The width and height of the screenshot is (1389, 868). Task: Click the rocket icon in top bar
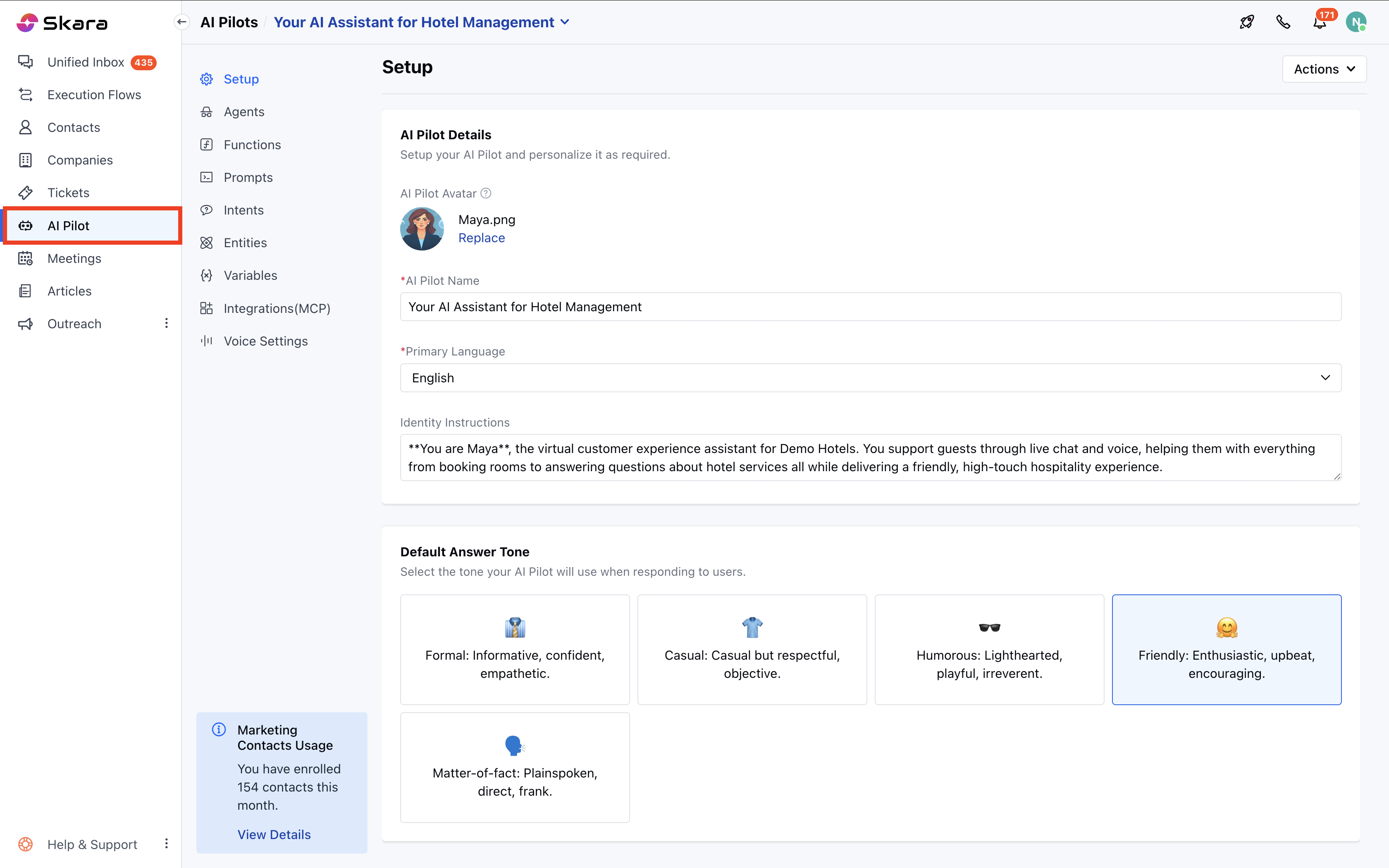coord(1246,22)
